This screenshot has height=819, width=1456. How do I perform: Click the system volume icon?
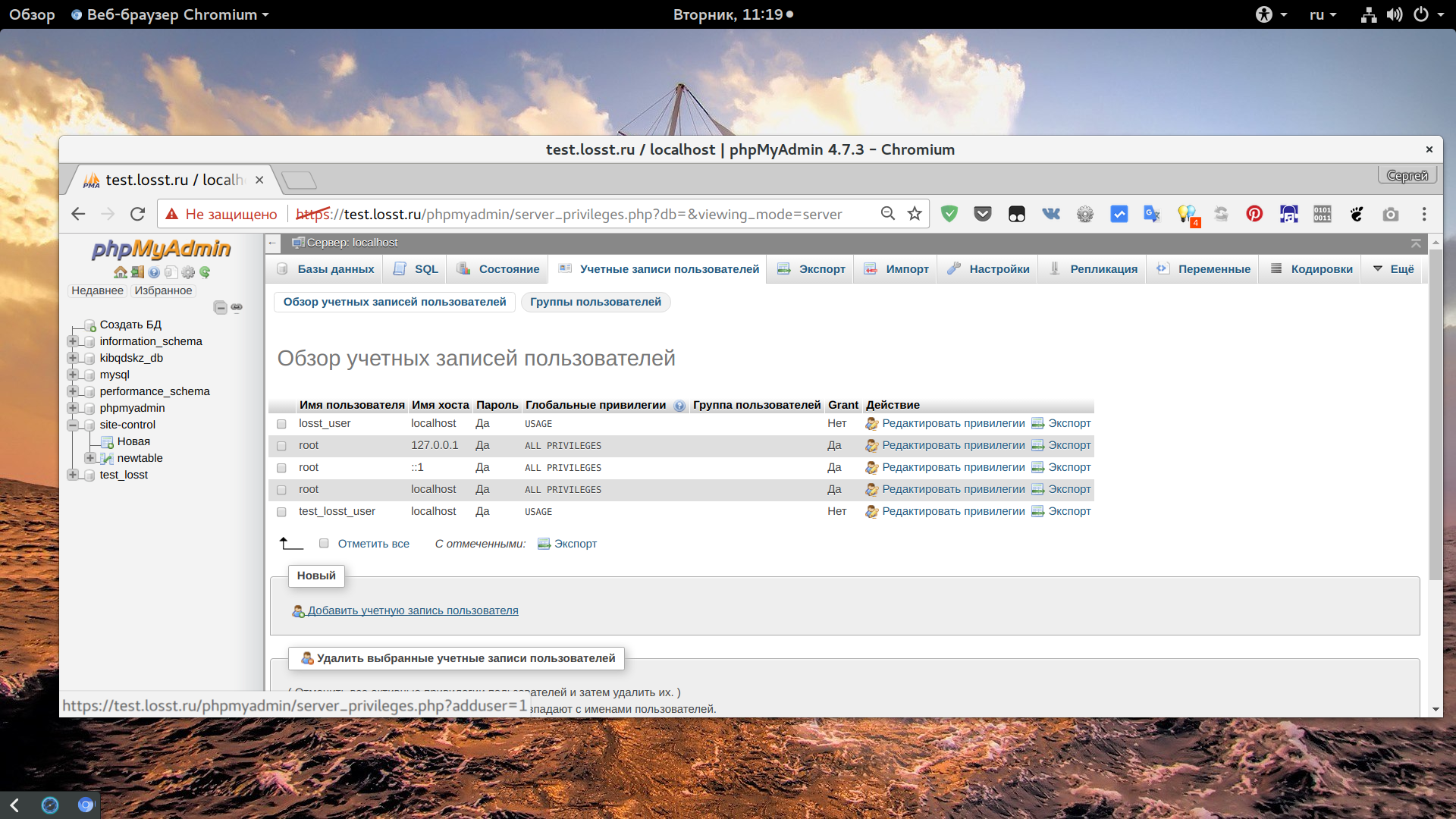click(x=1395, y=14)
